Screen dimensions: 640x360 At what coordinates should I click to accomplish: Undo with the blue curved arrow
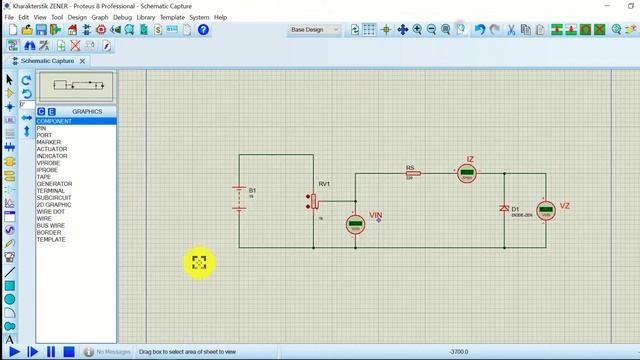pyautogui.click(x=480, y=29)
